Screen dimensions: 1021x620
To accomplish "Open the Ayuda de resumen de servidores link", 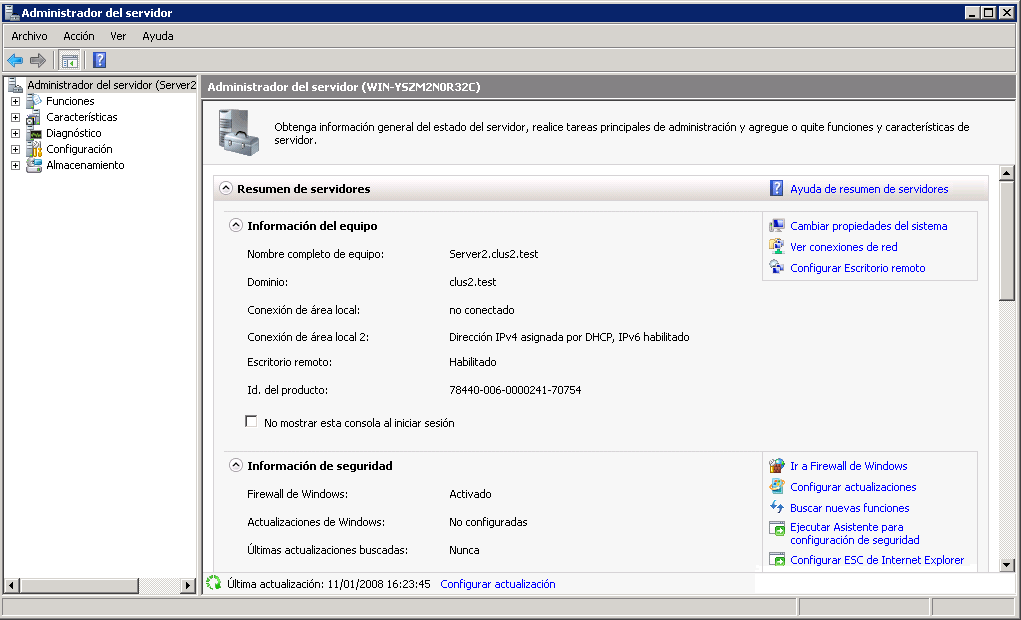I will pyautogui.click(x=869, y=189).
